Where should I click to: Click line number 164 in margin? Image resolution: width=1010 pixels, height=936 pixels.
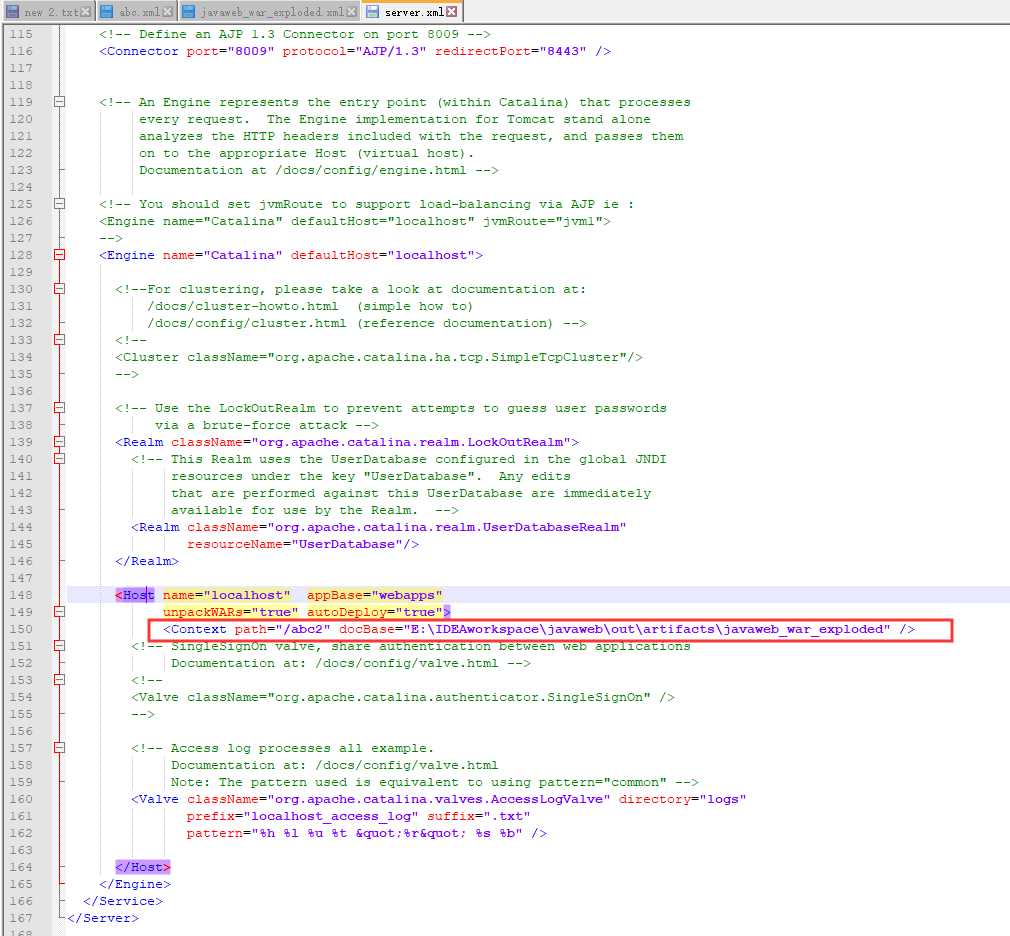(x=21, y=867)
